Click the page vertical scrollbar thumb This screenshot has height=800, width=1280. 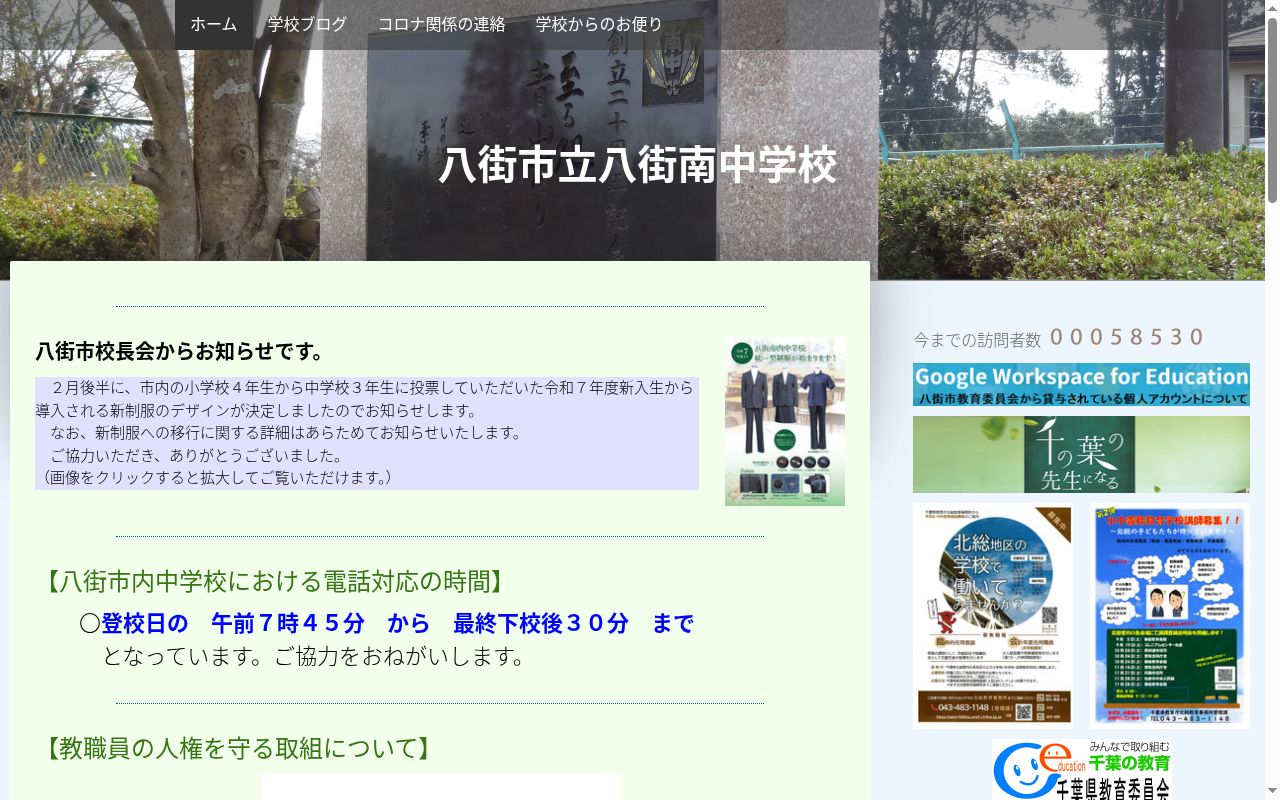1272,110
